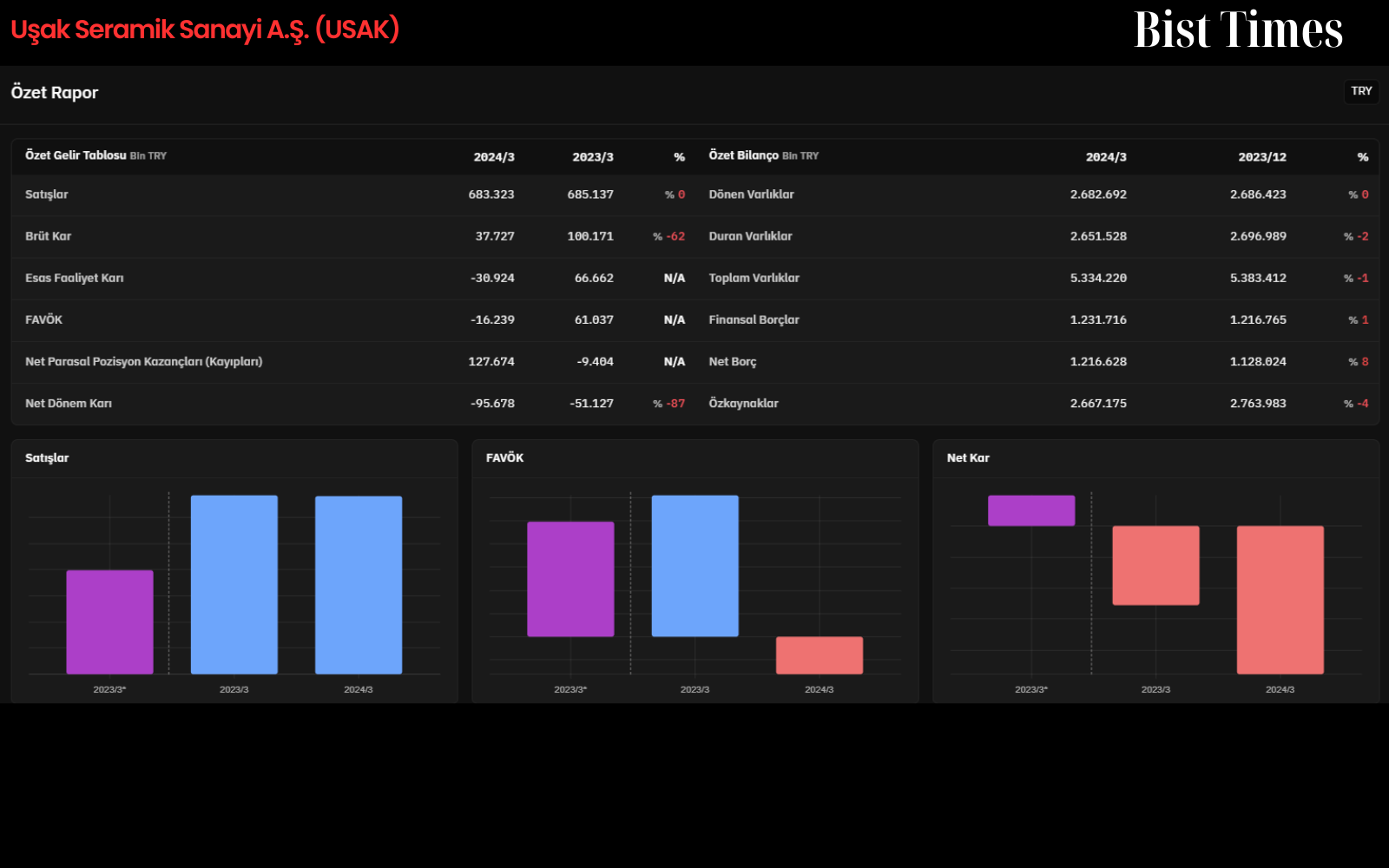
Task: Select value 127.674 in income table
Action: coord(491,361)
